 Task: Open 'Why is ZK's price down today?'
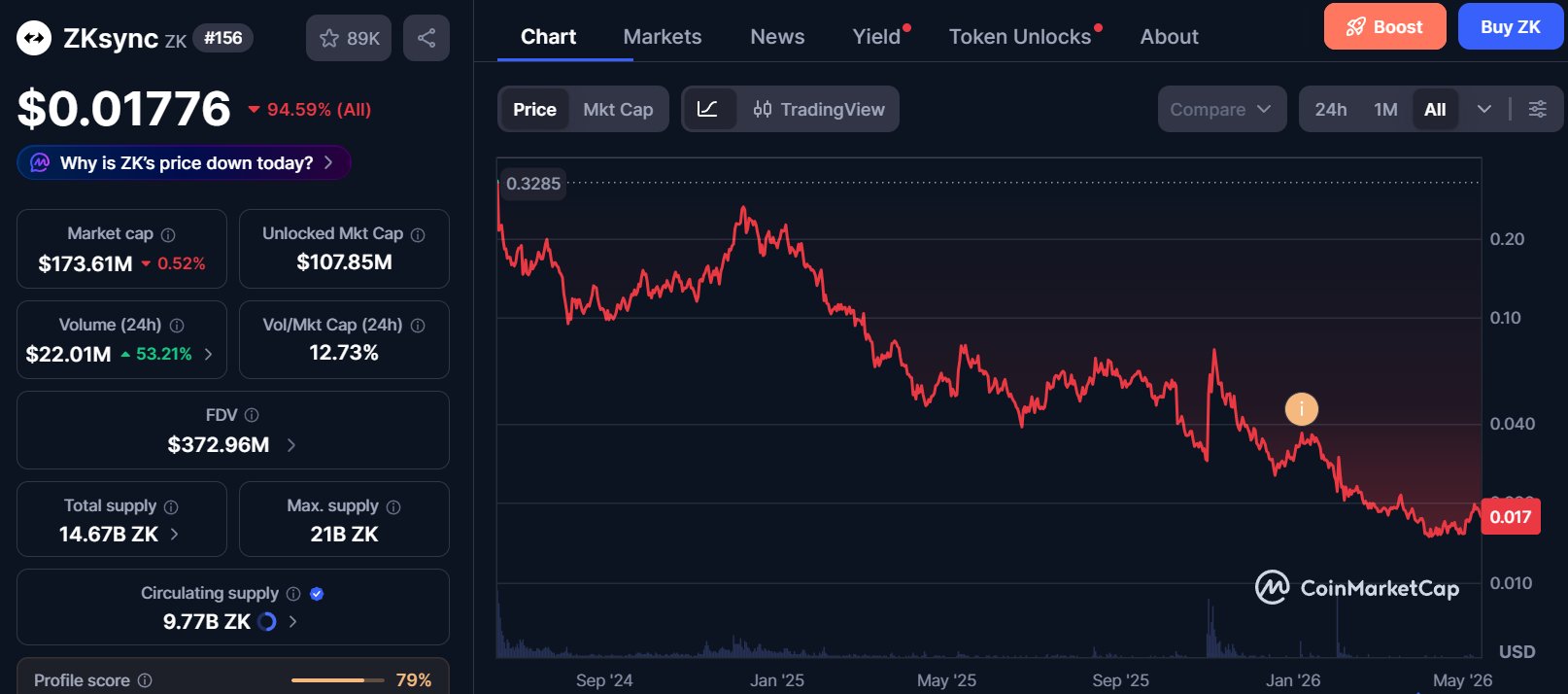(185, 162)
